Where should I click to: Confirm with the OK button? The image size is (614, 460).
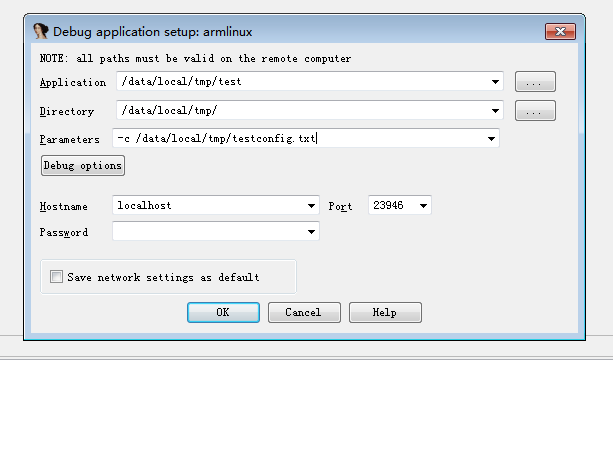pyautogui.click(x=223, y=312)
